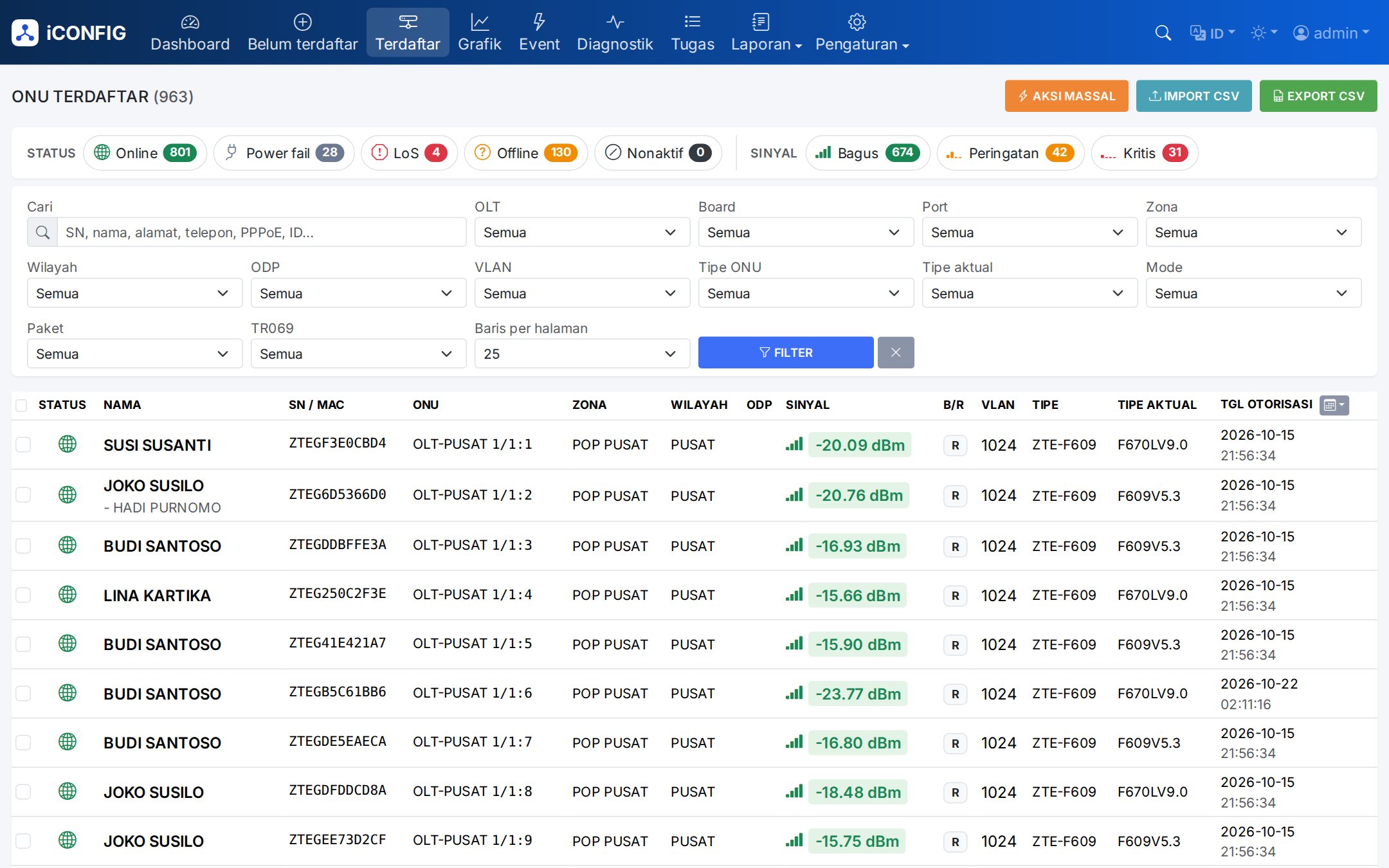Check the row checkbox for OLT-PUSAT 1/1:9
This screenshot has width=1389, height=868.
click(x=23, y=840)
